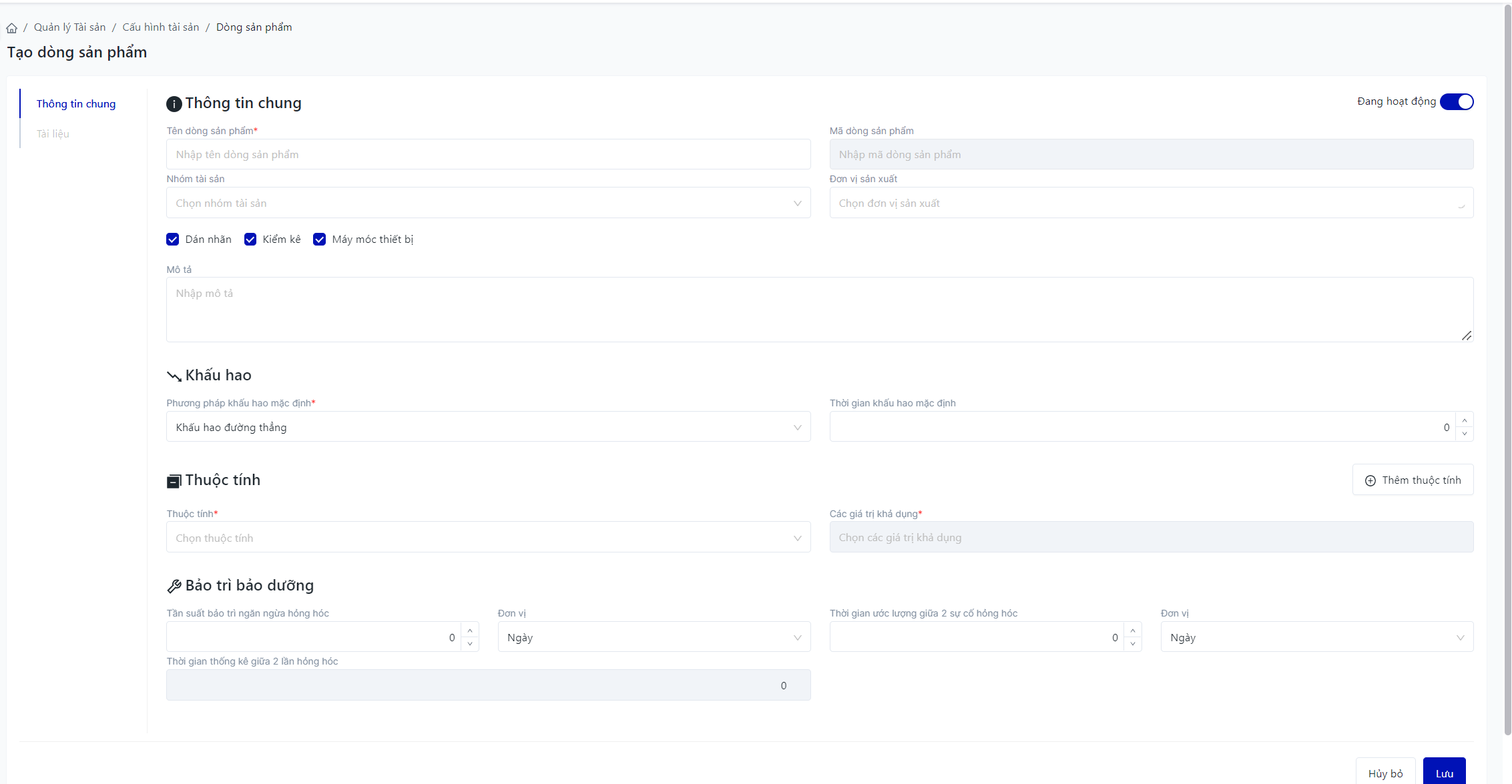Uncheck the Kiểm kê checkbox
1512x784 pixels.
(250, 240)
